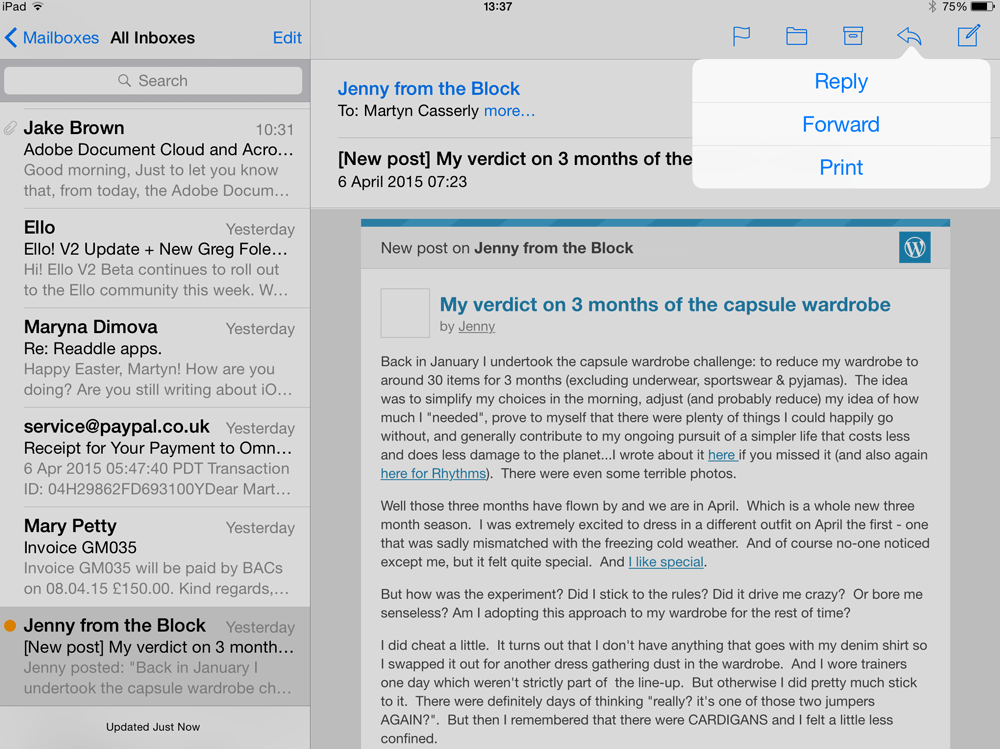
Task: Select Reply from the action menu
Action: (841, 81)
